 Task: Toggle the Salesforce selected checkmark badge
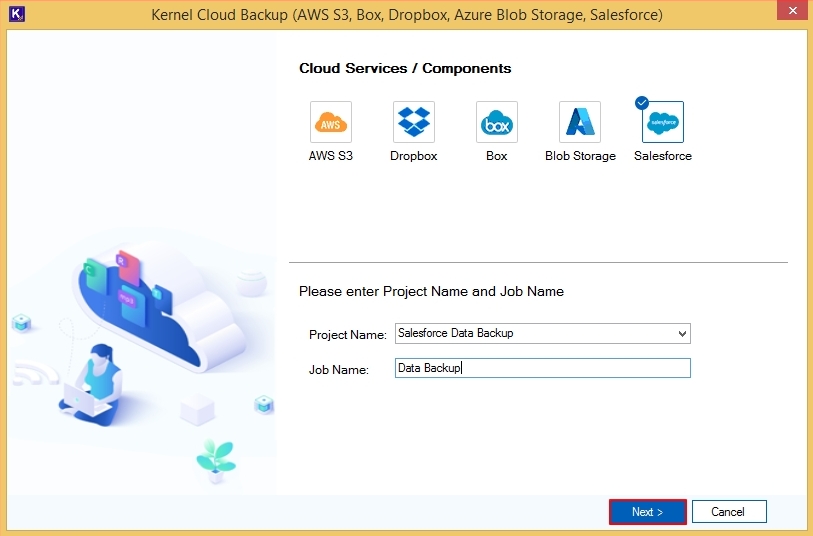coord(642,102)
